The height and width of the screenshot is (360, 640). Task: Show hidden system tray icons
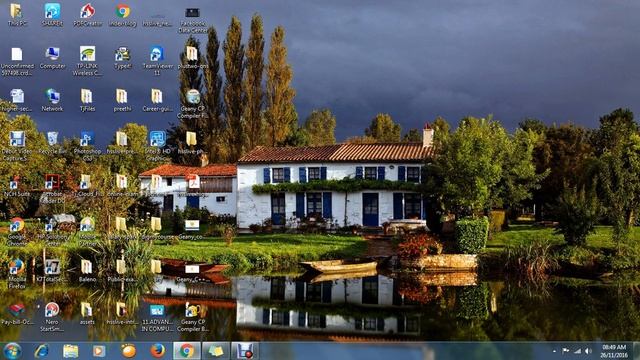click(x=554, y=351)
